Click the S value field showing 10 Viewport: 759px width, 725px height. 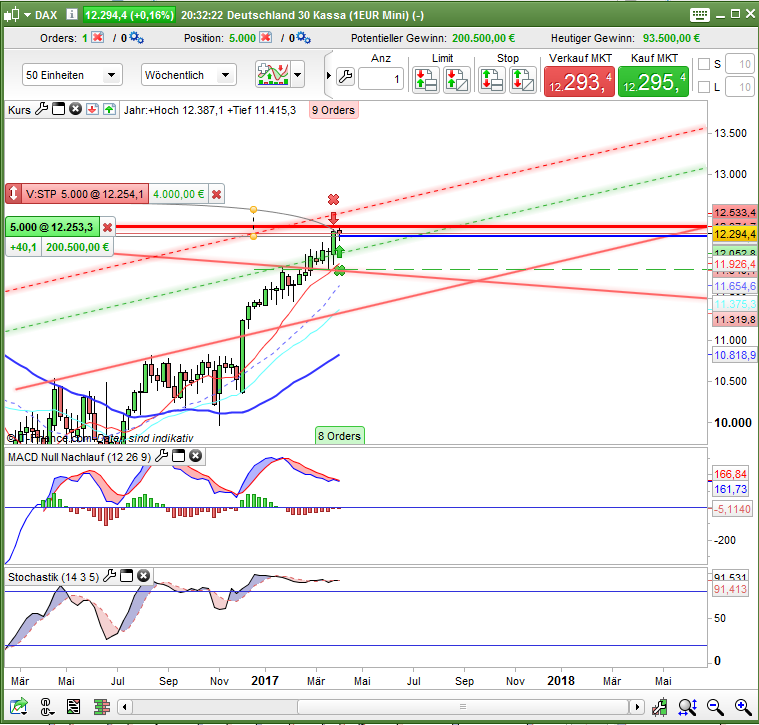click(x=740, y=64)
